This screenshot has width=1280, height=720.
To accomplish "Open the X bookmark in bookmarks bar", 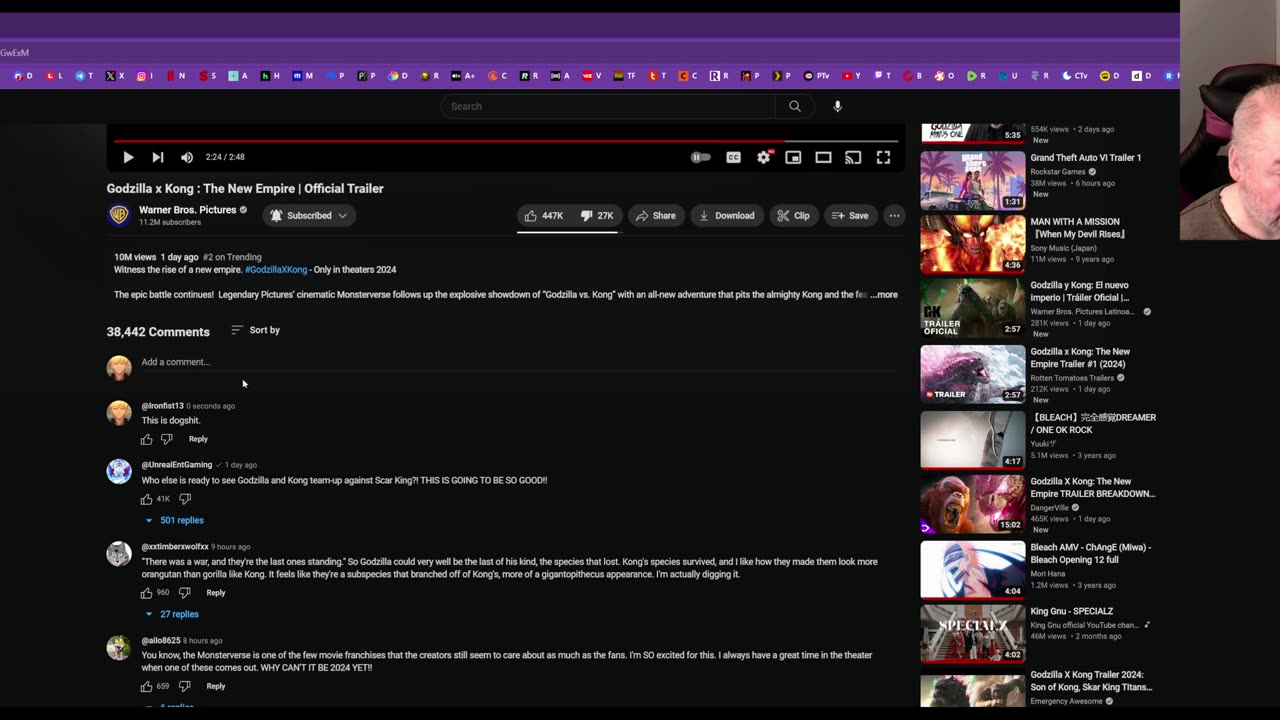I will 114,76.
